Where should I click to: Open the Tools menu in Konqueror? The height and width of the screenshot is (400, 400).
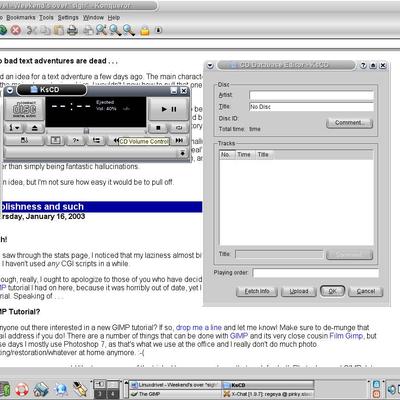(x=46, y=17)
